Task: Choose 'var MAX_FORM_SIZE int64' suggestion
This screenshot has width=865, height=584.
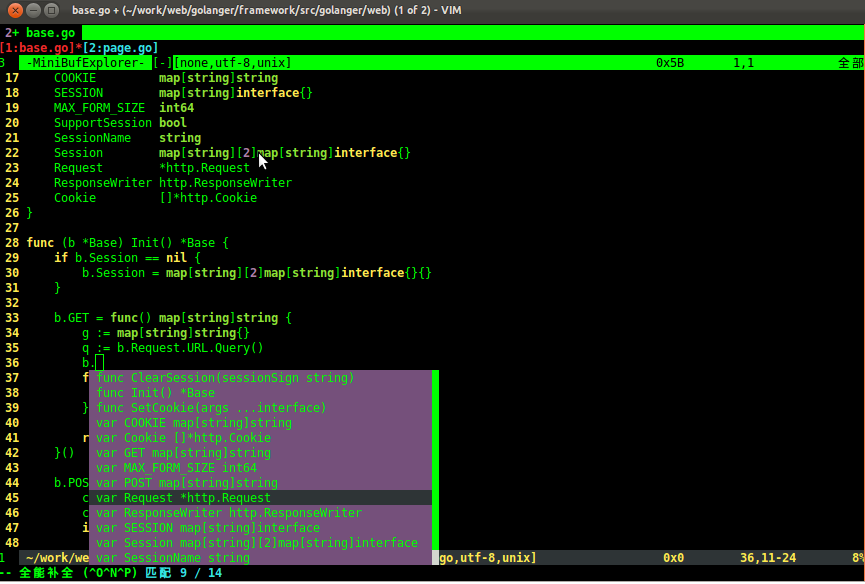Action: [x=176, y=468]
